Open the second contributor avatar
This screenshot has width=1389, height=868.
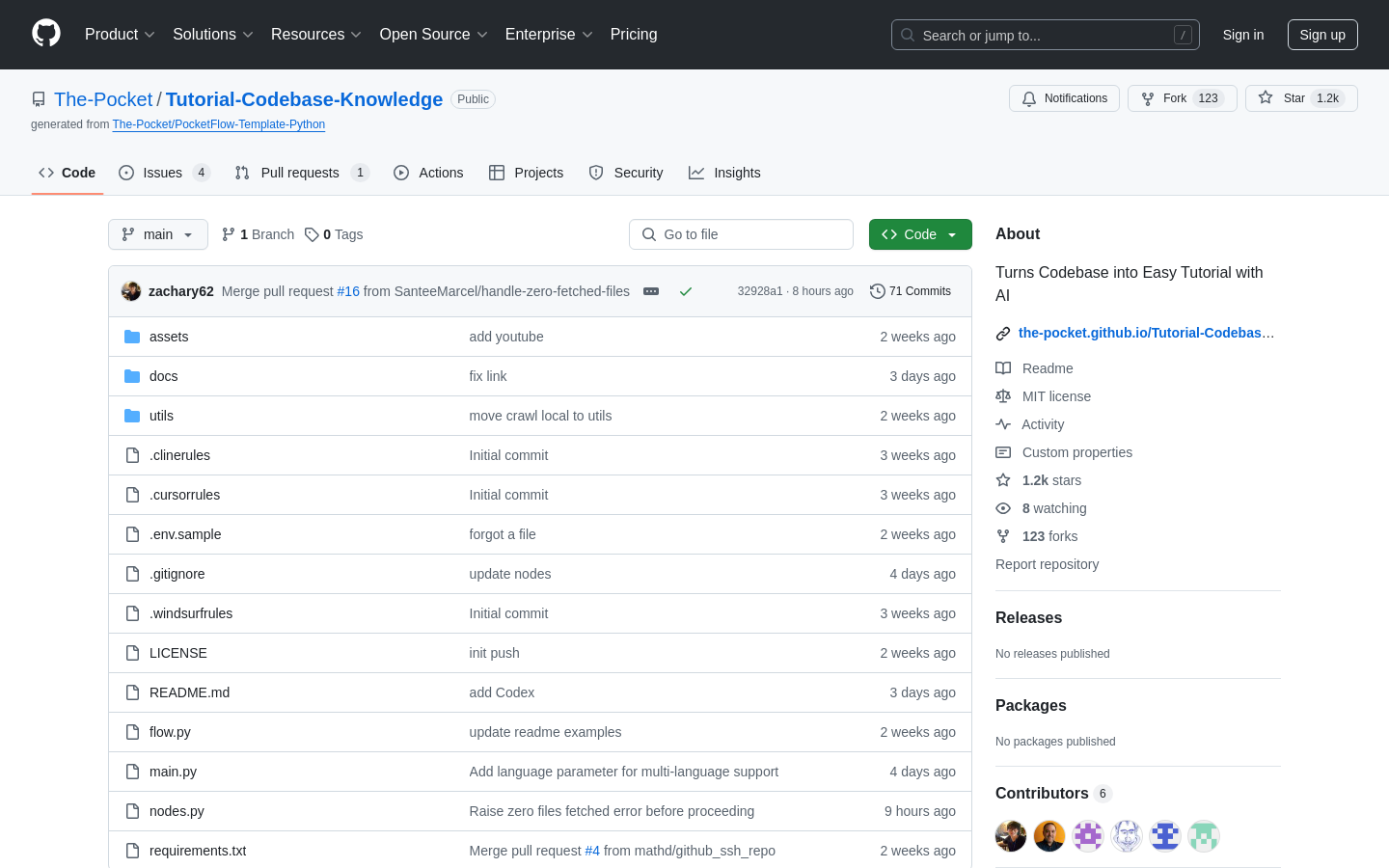(1049, 836)
